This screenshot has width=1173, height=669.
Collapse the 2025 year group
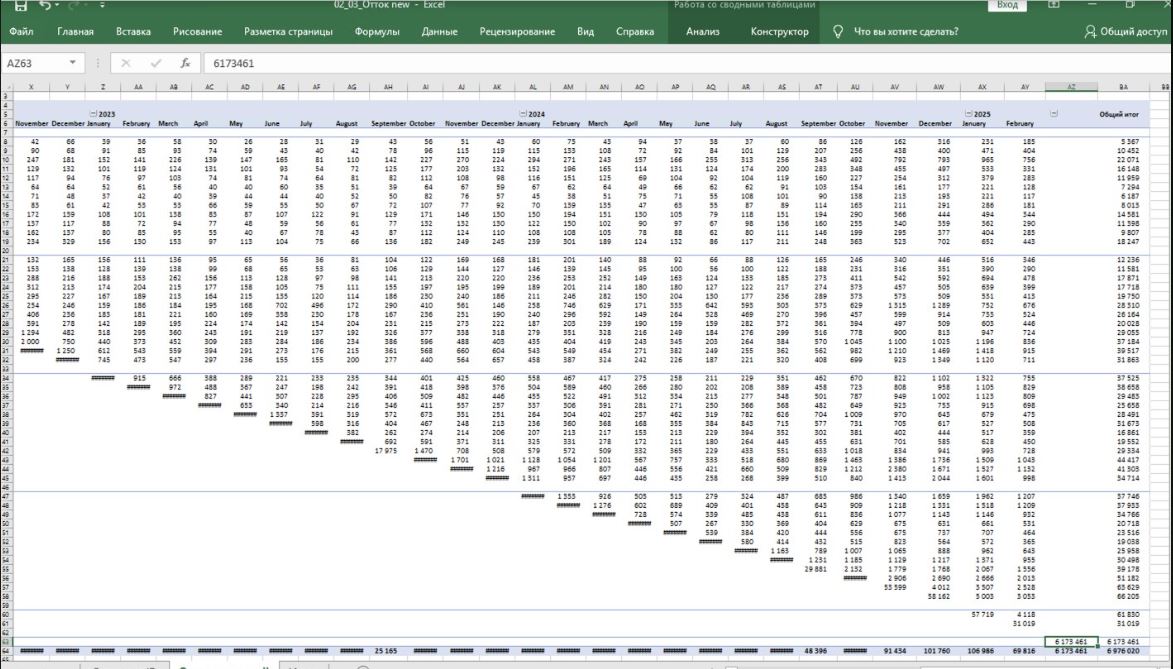[967, 114]
